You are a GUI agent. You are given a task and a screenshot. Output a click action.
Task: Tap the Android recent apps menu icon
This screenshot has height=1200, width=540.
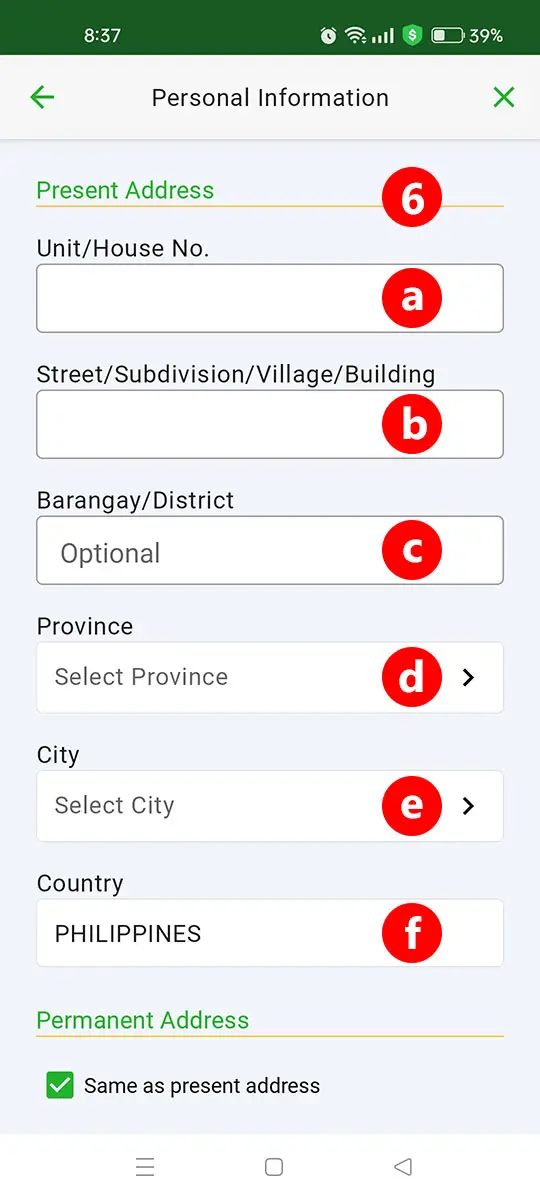coord(145,1167)
